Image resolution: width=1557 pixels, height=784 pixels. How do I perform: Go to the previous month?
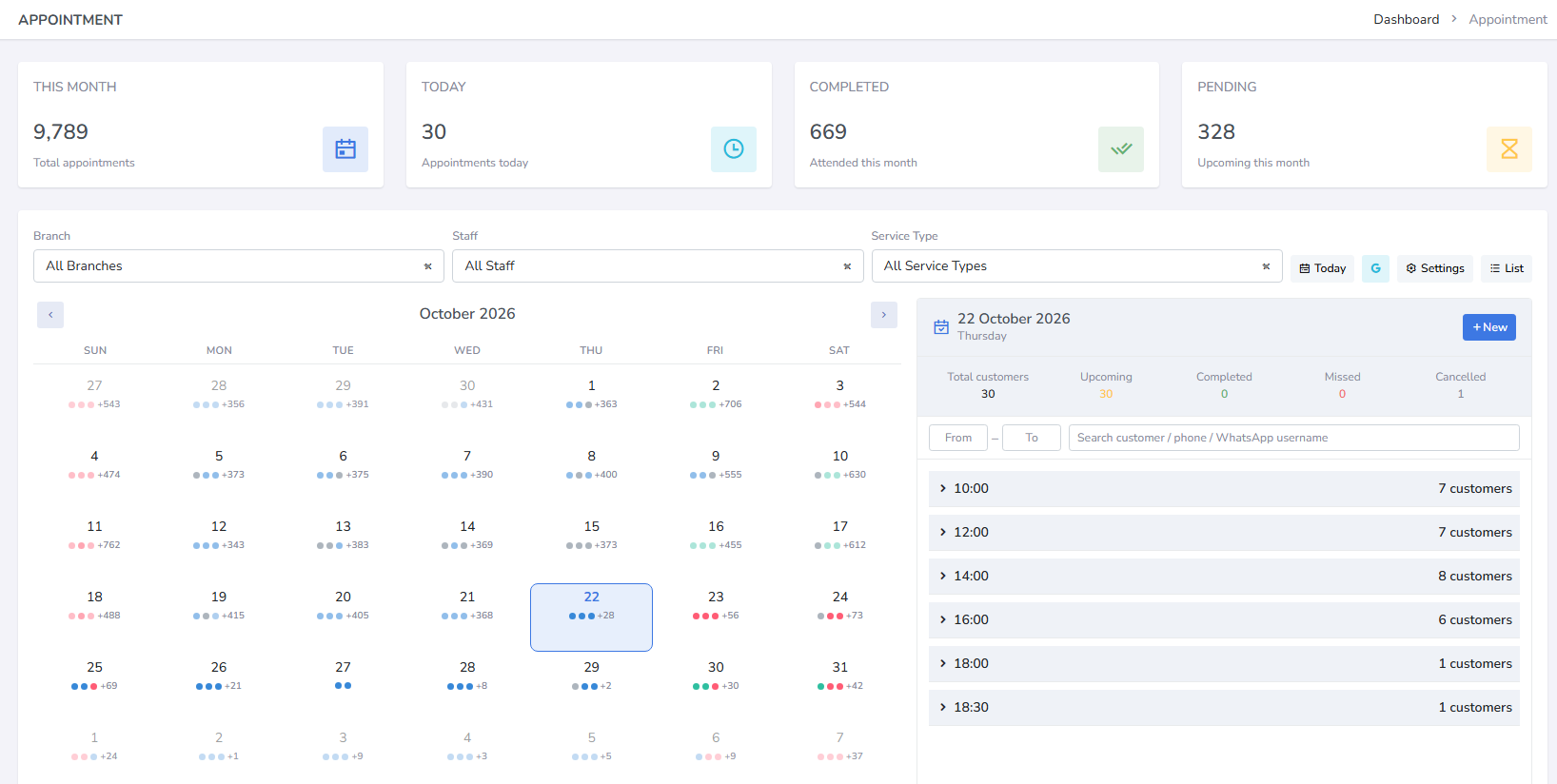coord(50,315)
